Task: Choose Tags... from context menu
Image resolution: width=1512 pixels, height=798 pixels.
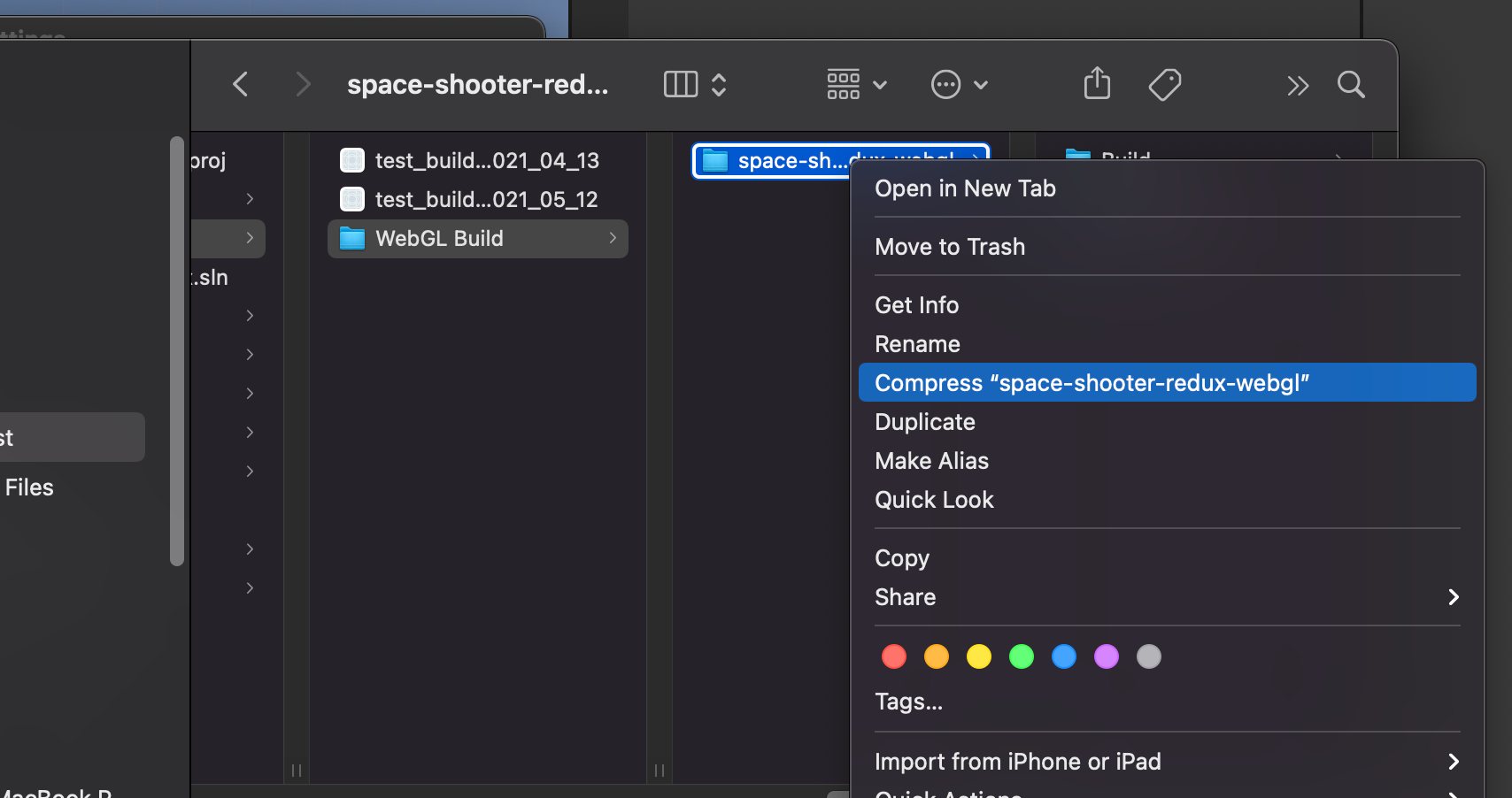Action: pyautogui.click(x=1167, y=702)
